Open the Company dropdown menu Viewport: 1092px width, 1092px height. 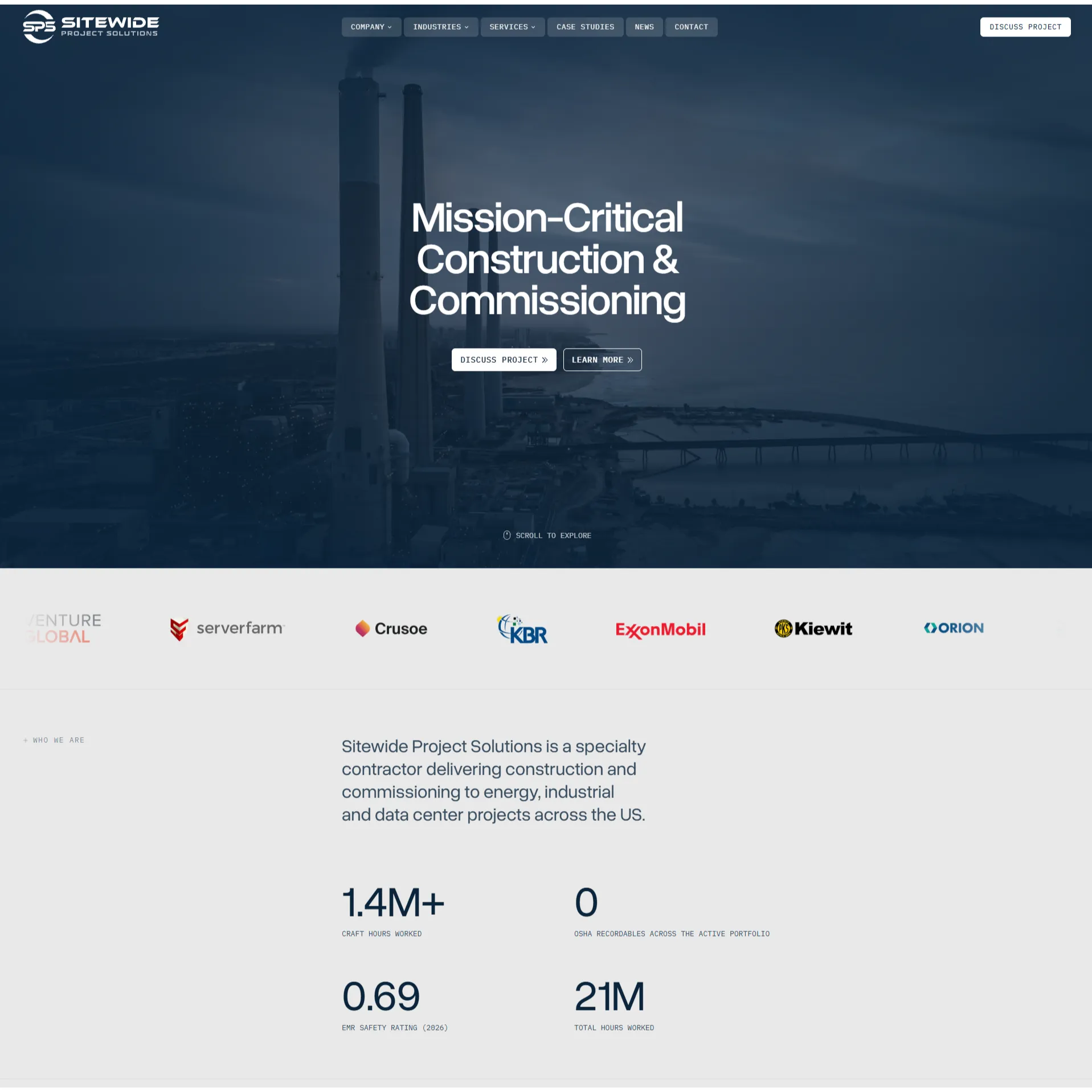point(371,27)
